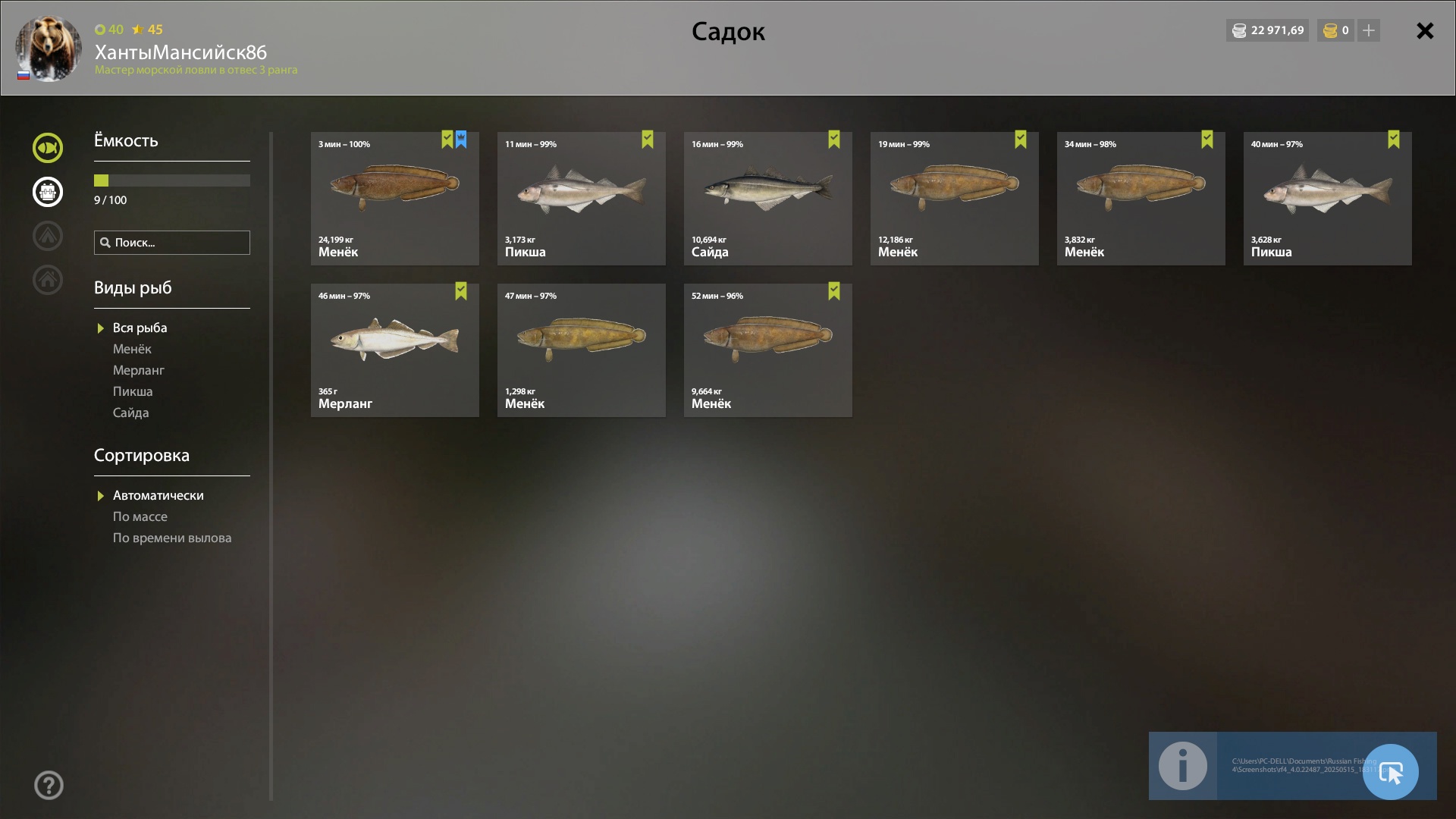The height and width of the screenshot is (819, 1456).
Task: Click the player bear avatar
Action: (x=49, y=49)
